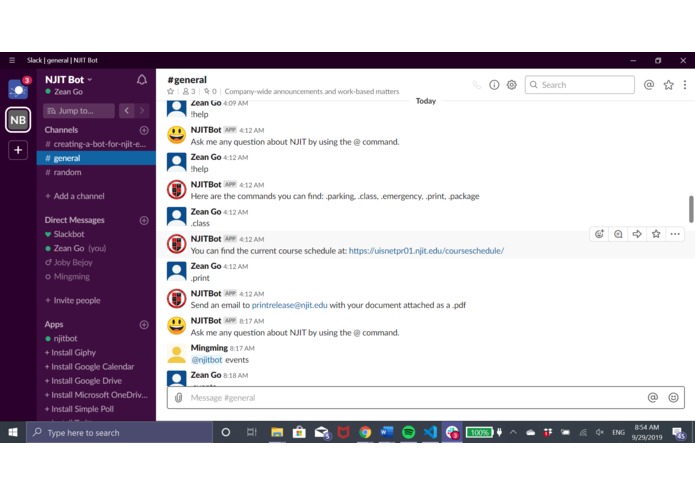Start a call with phone icon

pyautogui.click(x=476, y=85)
